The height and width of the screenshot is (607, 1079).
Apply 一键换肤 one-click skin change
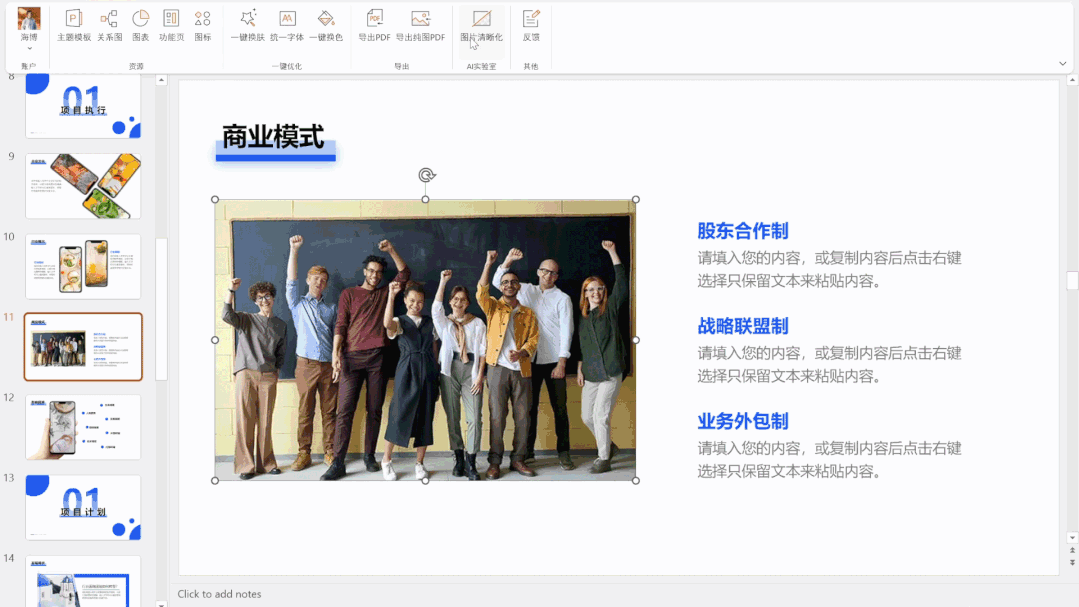pos(248,25)
